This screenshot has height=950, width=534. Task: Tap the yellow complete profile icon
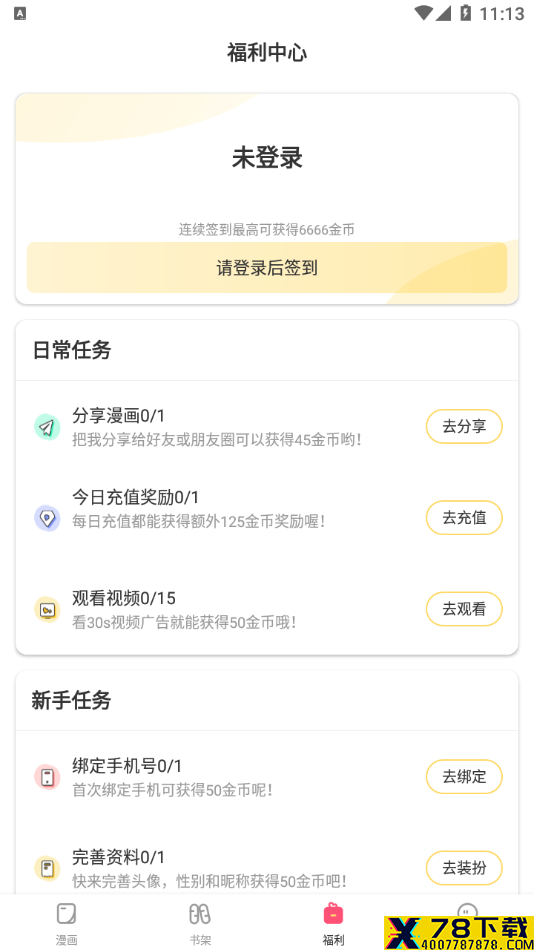point(47,868)
